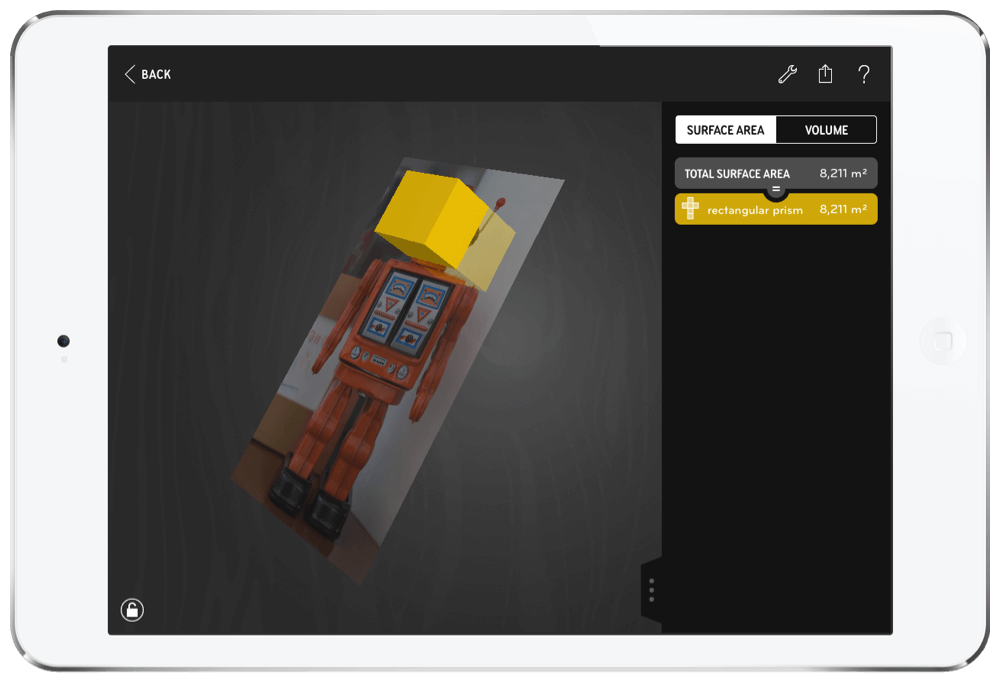Tap the equals sign connector
The width and height of the screenshot is (1000, 686).
(776, 189)
